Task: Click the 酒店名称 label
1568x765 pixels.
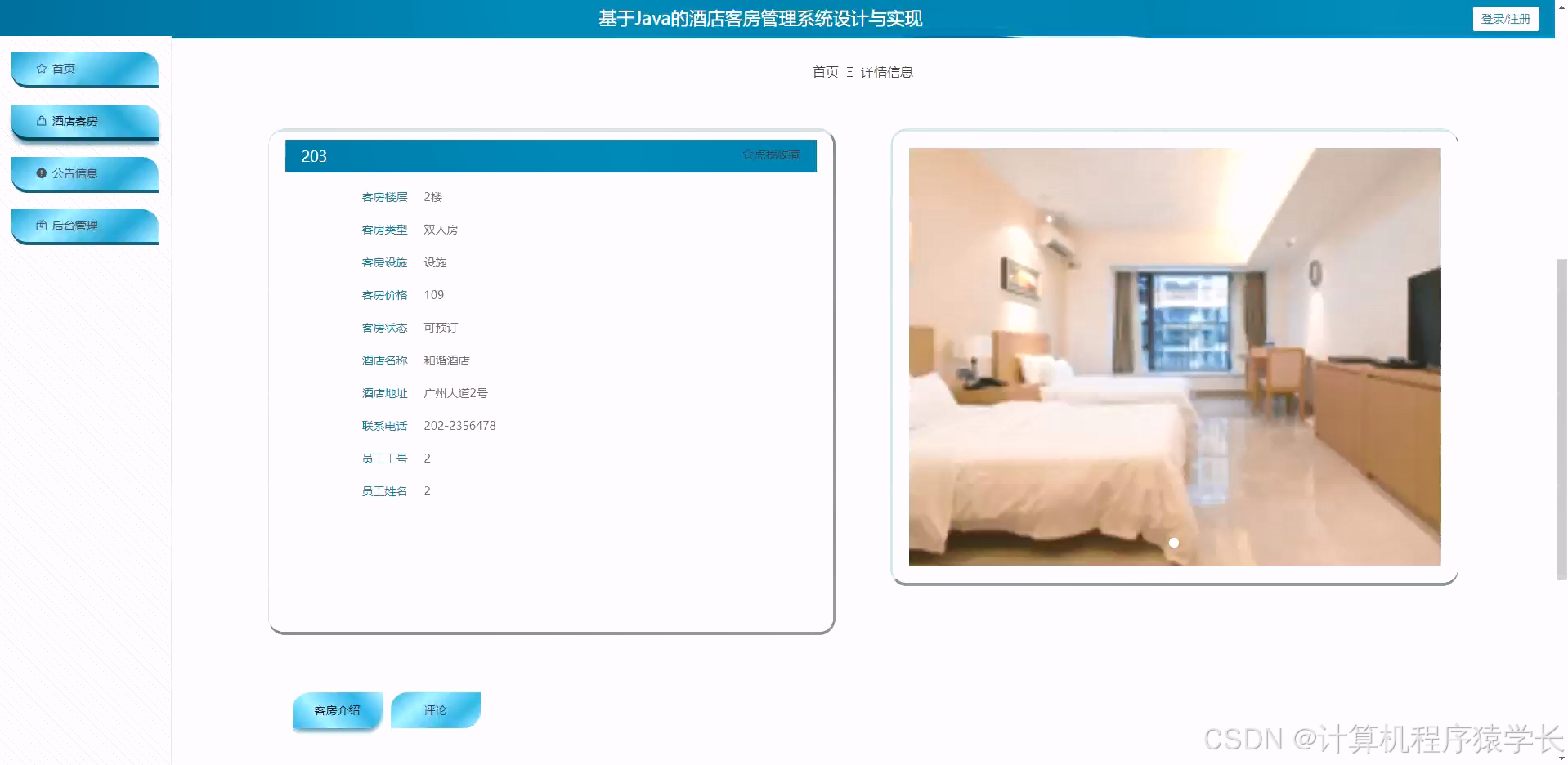Action: coord(384,360)
